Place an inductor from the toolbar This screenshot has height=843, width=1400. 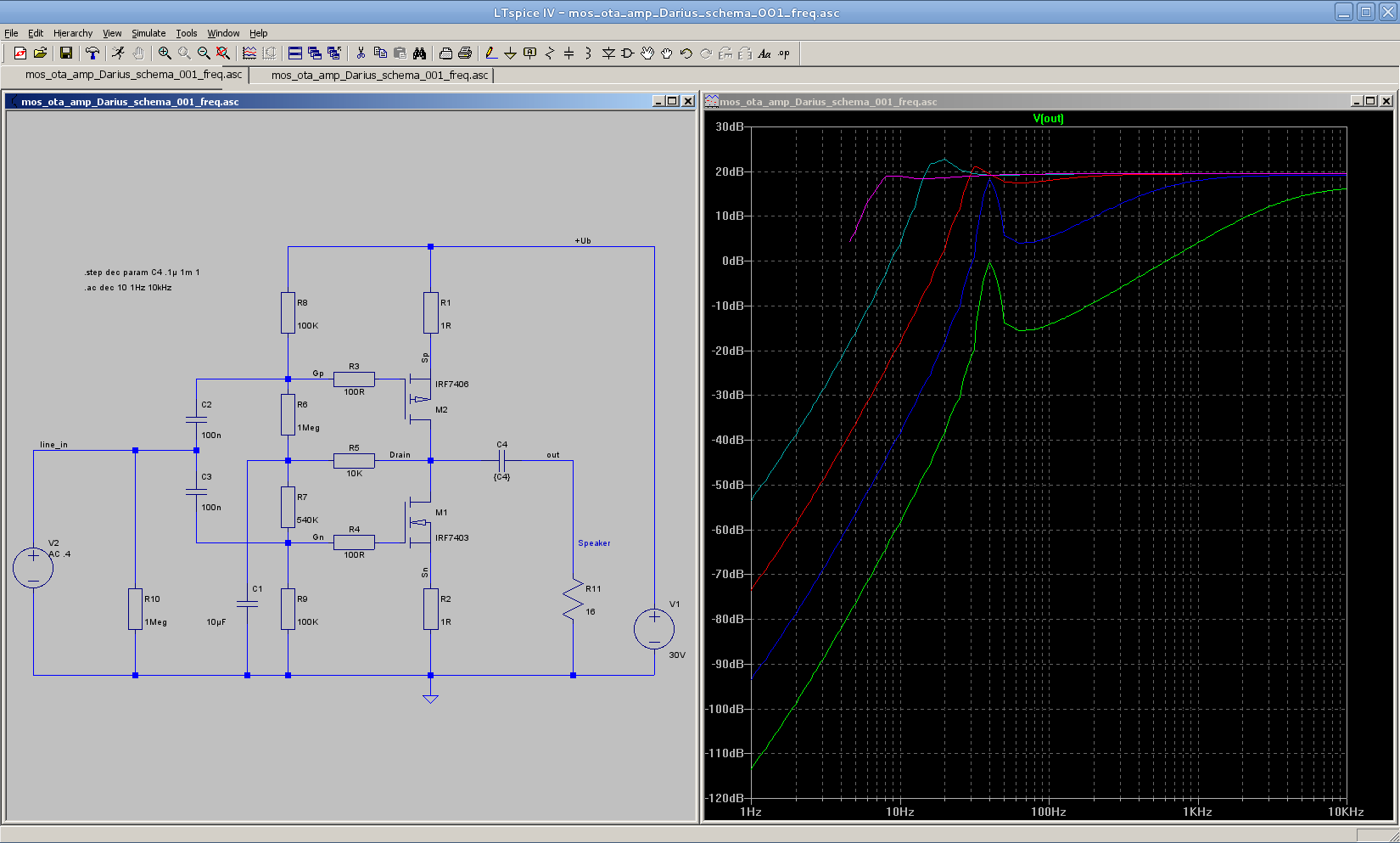click(588, 53)
